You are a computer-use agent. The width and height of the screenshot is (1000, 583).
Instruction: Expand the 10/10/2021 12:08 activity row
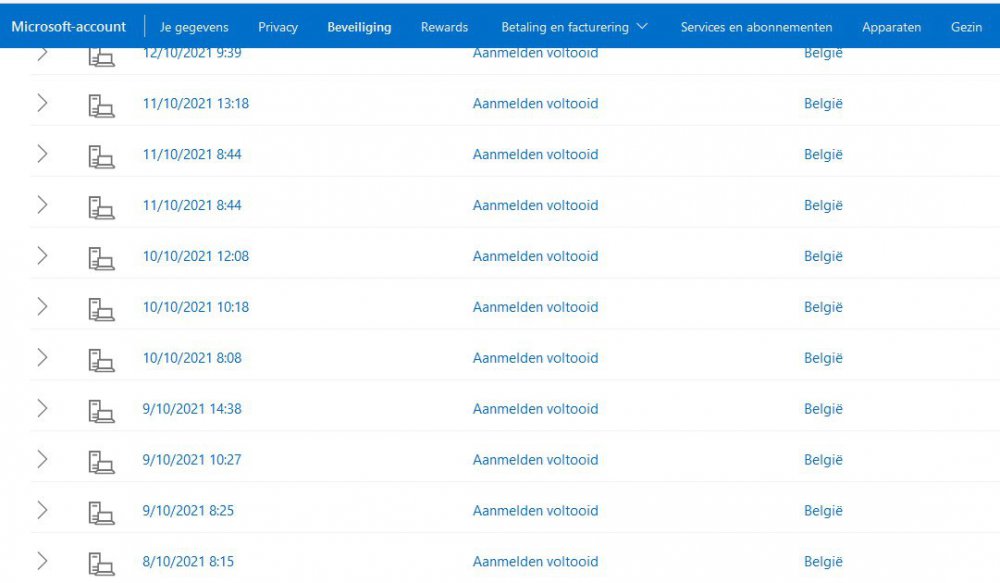pos(42,256)
